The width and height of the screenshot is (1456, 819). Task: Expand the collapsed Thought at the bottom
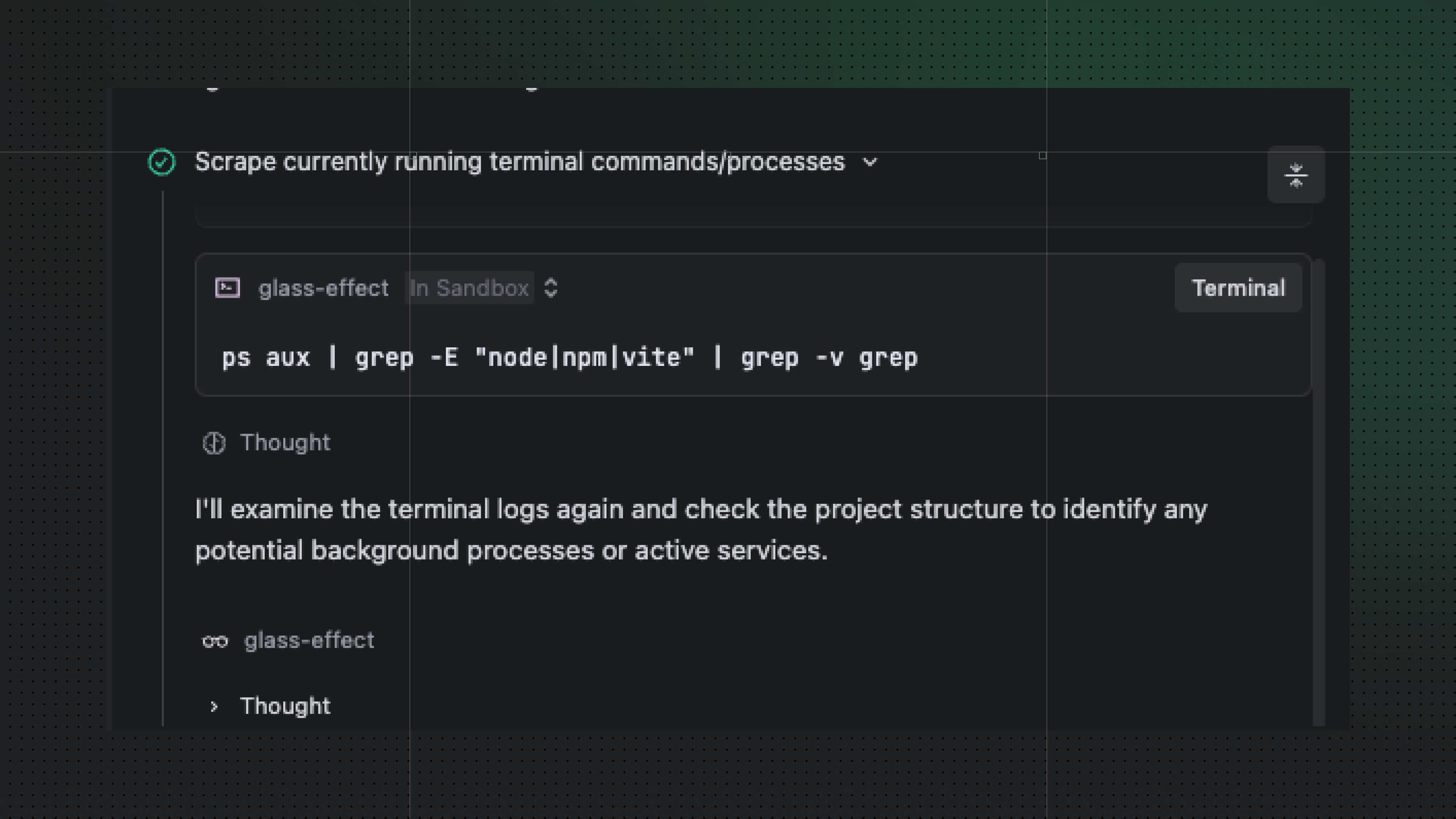[x=213, y=706]
